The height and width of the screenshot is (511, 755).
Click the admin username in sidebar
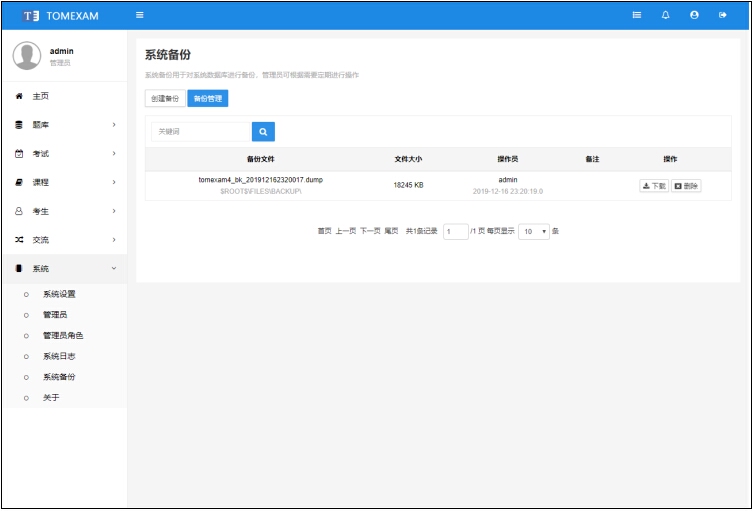[62, 51]
